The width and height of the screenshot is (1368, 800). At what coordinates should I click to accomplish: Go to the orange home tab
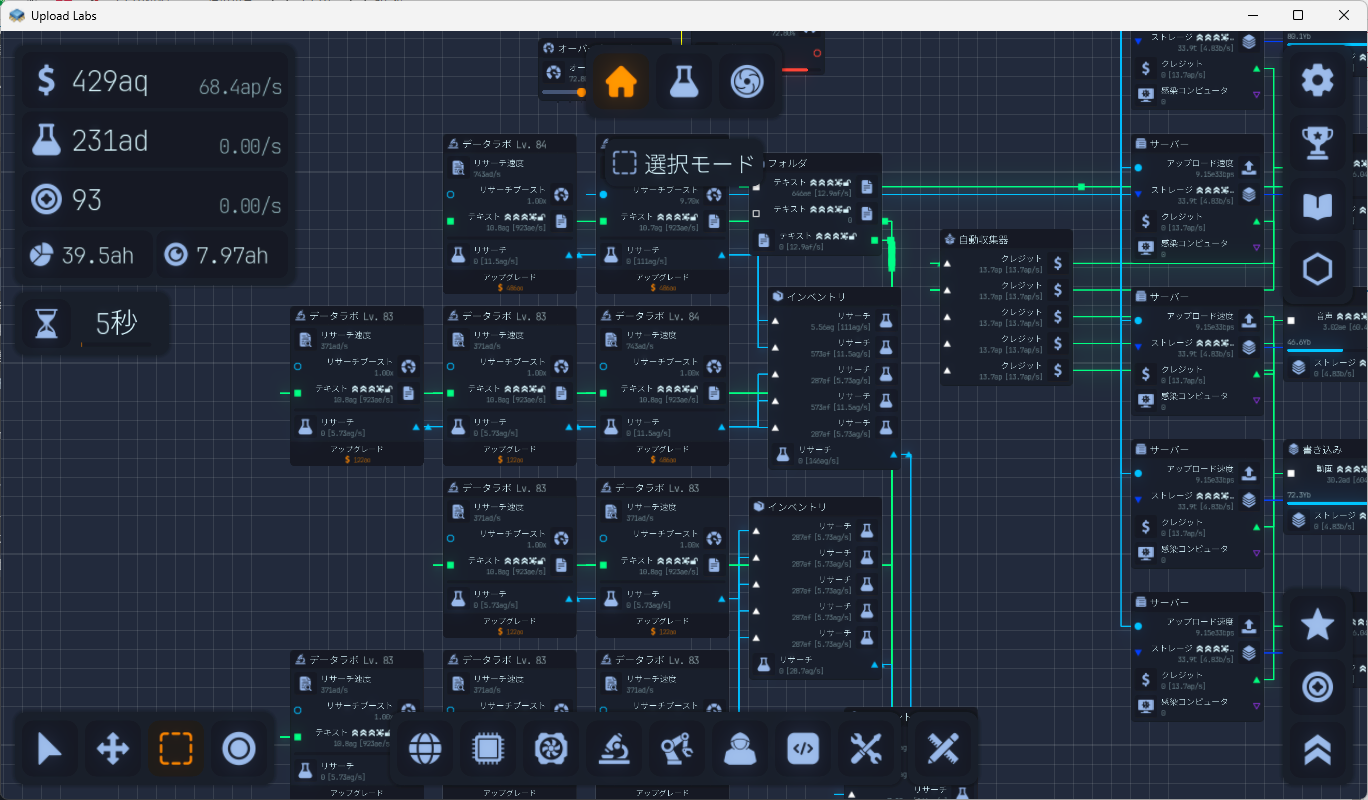(620, 82)
